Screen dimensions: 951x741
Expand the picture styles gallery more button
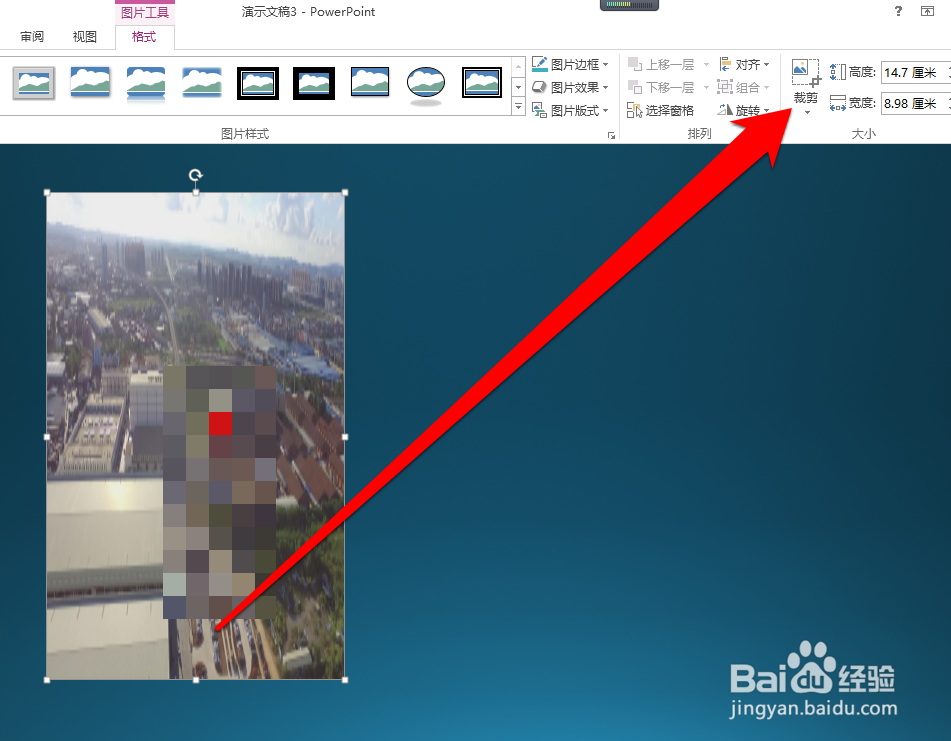coord(519,107)
